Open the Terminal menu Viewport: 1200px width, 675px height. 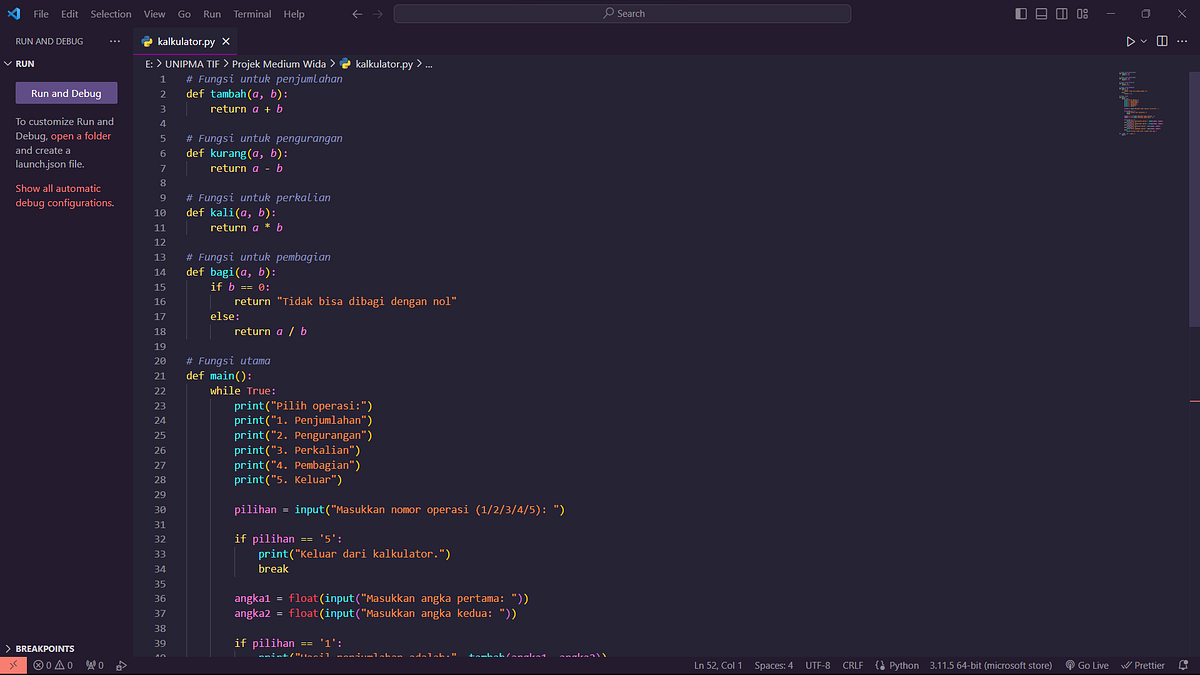click(252, 13)
